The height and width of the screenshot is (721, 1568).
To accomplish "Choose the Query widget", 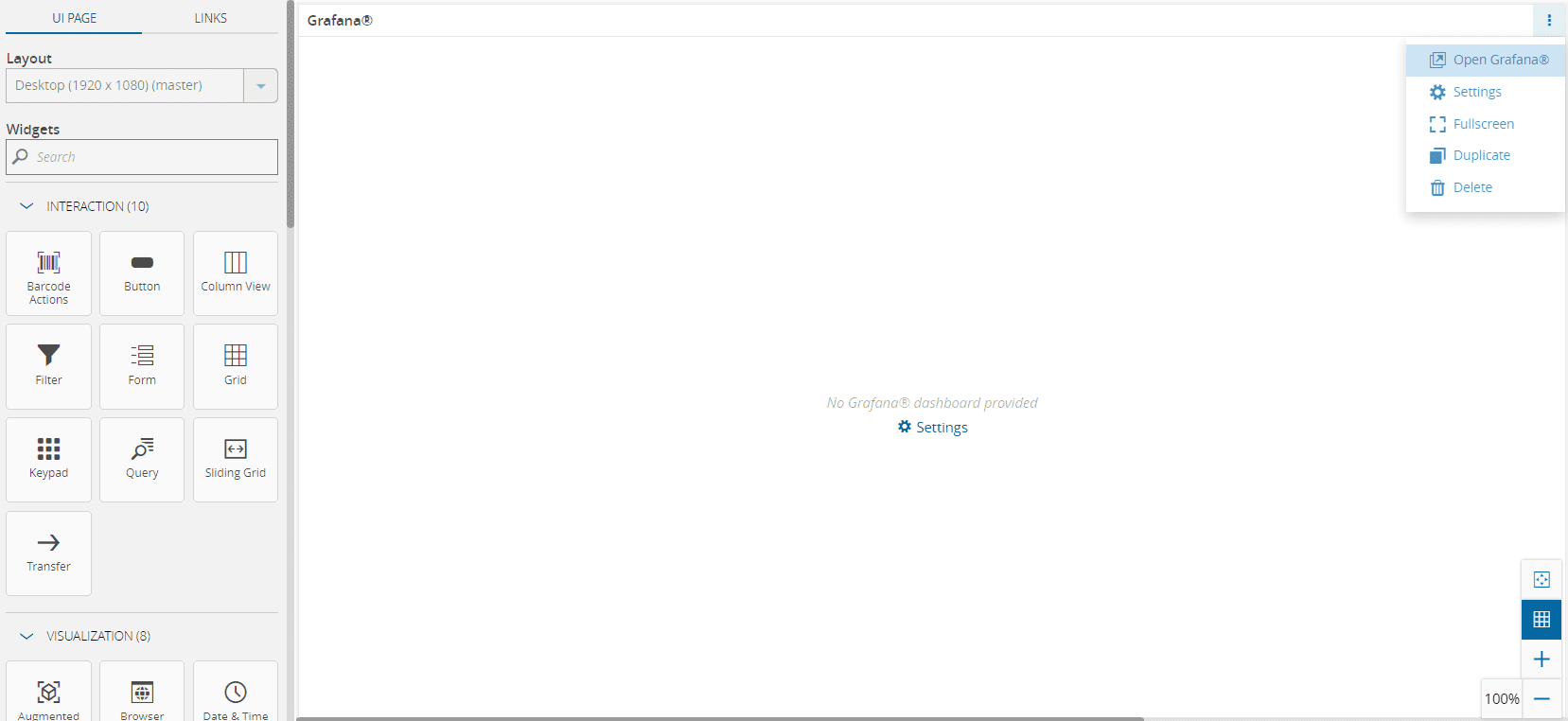I will tap(142, 460).
